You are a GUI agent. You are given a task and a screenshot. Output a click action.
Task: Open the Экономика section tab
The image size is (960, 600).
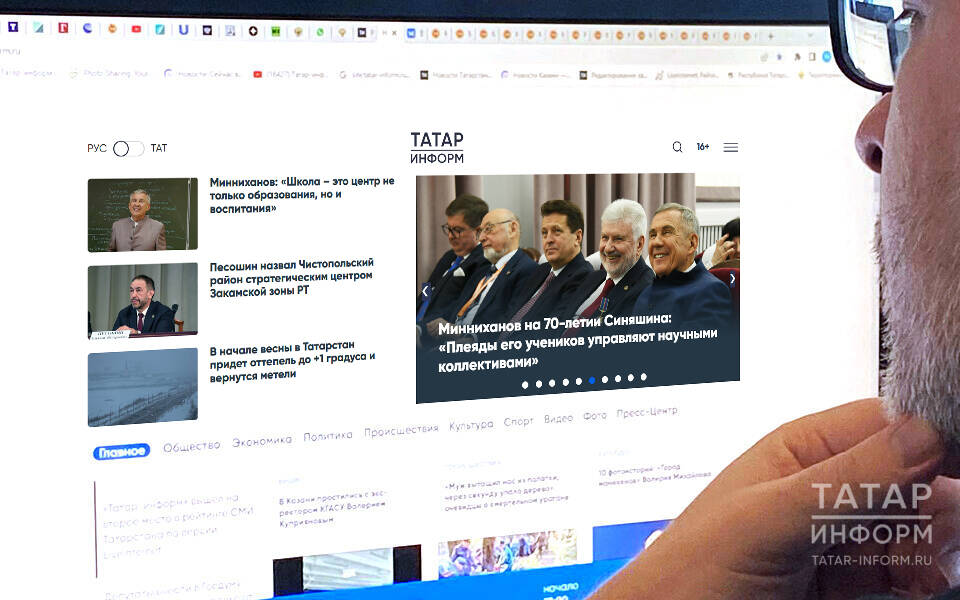tap(262, 440)
